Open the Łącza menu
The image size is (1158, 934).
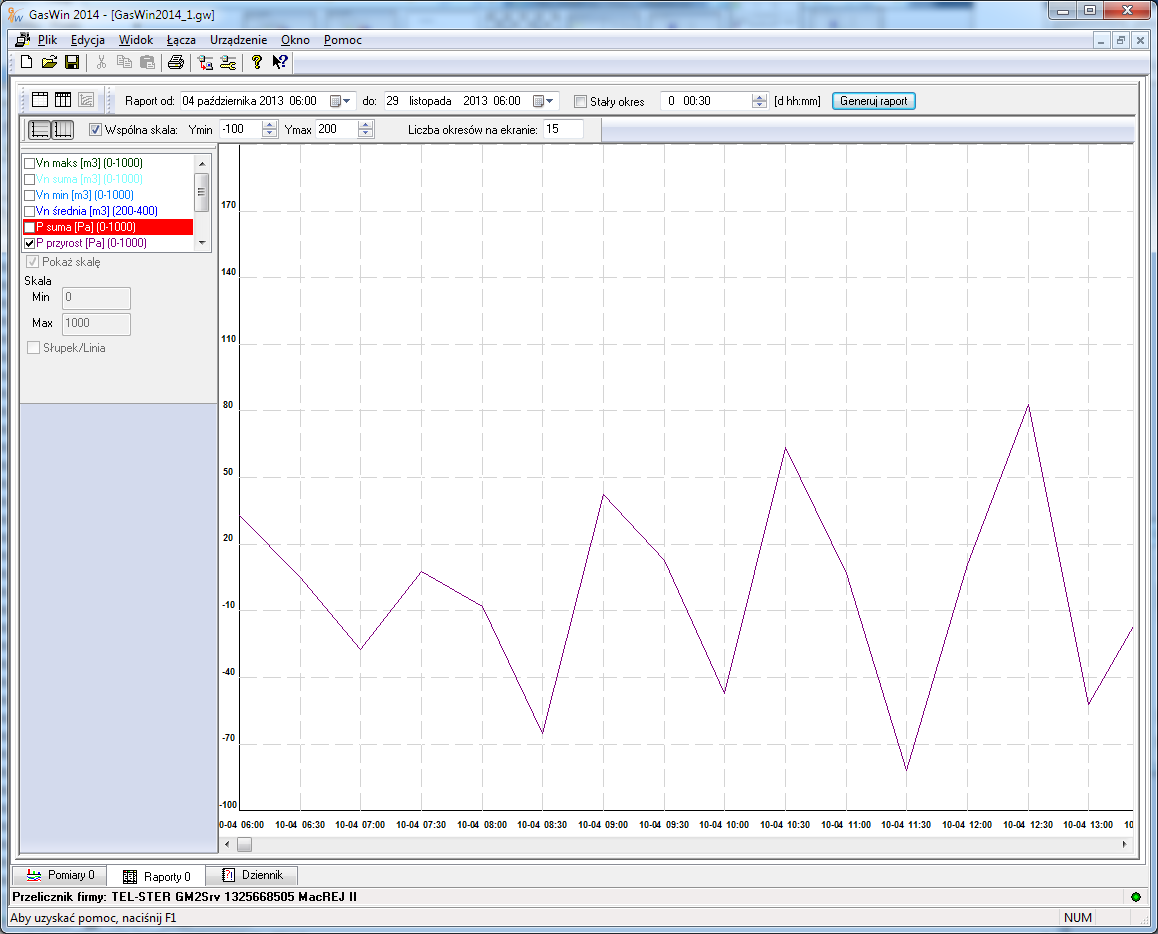point(181,40)
